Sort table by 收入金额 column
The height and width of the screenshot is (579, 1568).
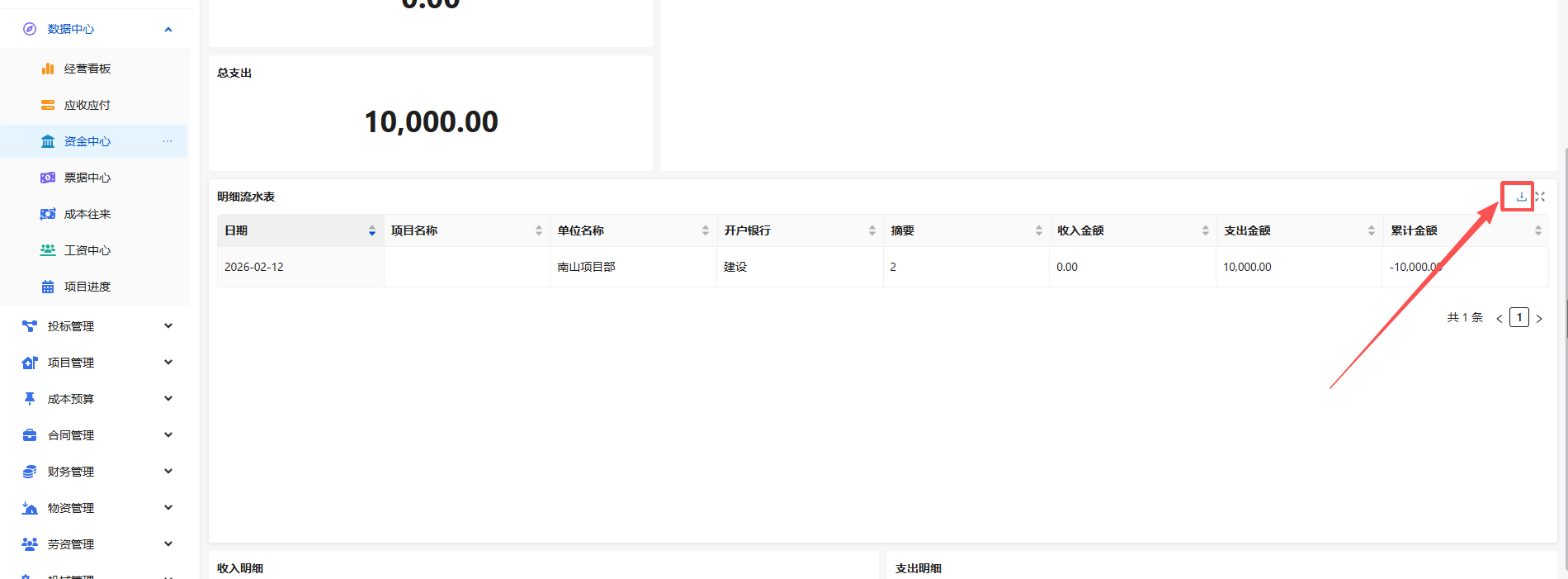click(1206, 231)
